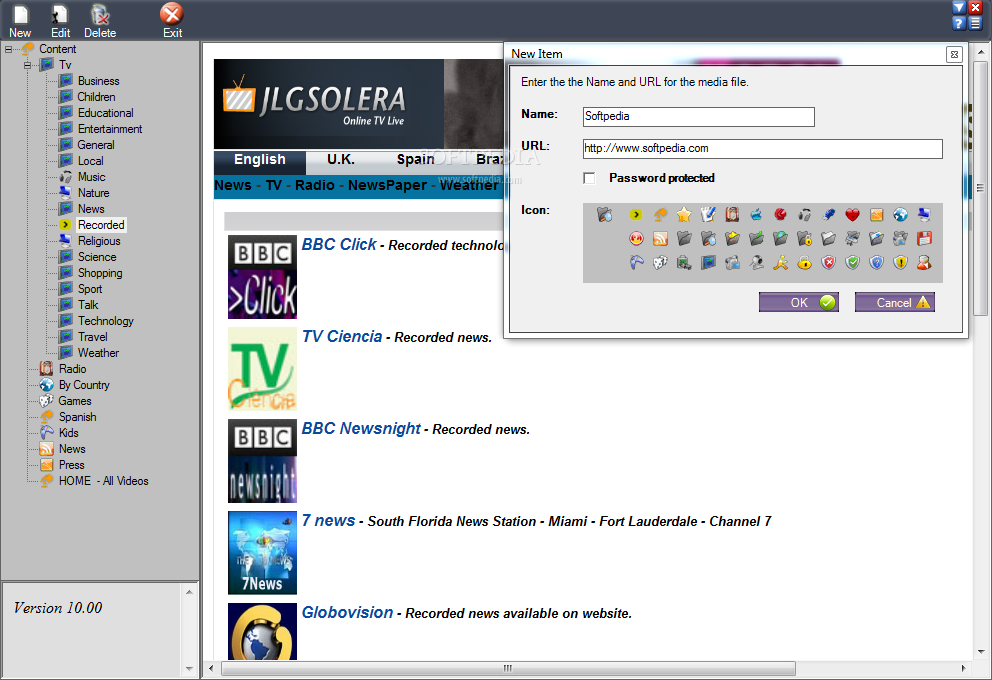
Task: Pick the red floppy disk icon
Action: point(924,238)
